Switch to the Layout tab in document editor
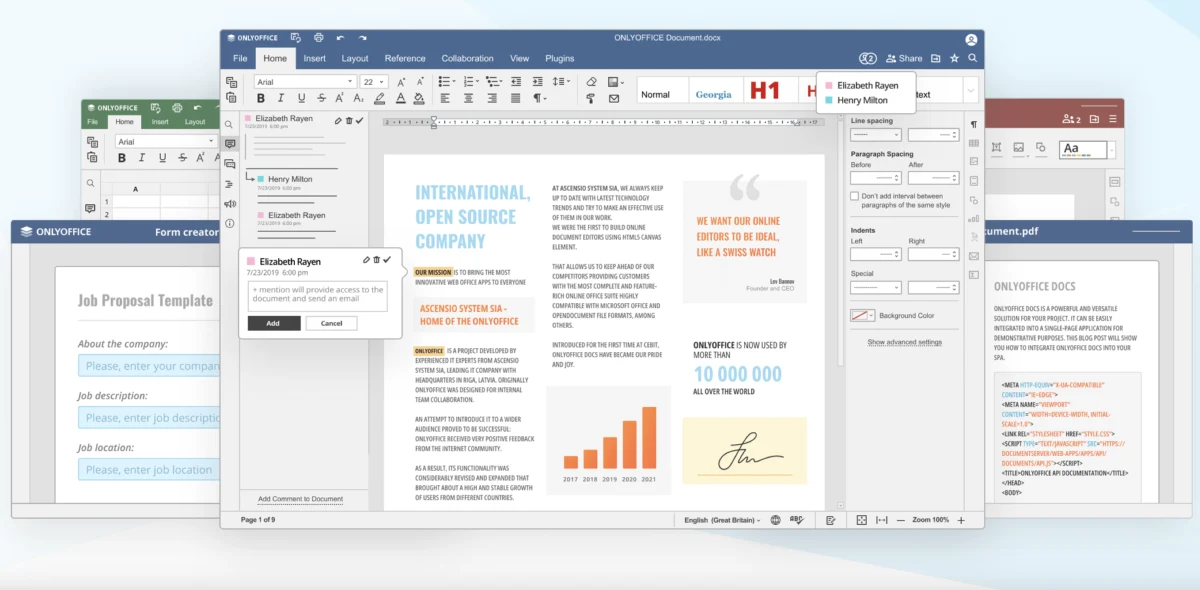This screenshot has height=590, width=1200. point(355,58)
